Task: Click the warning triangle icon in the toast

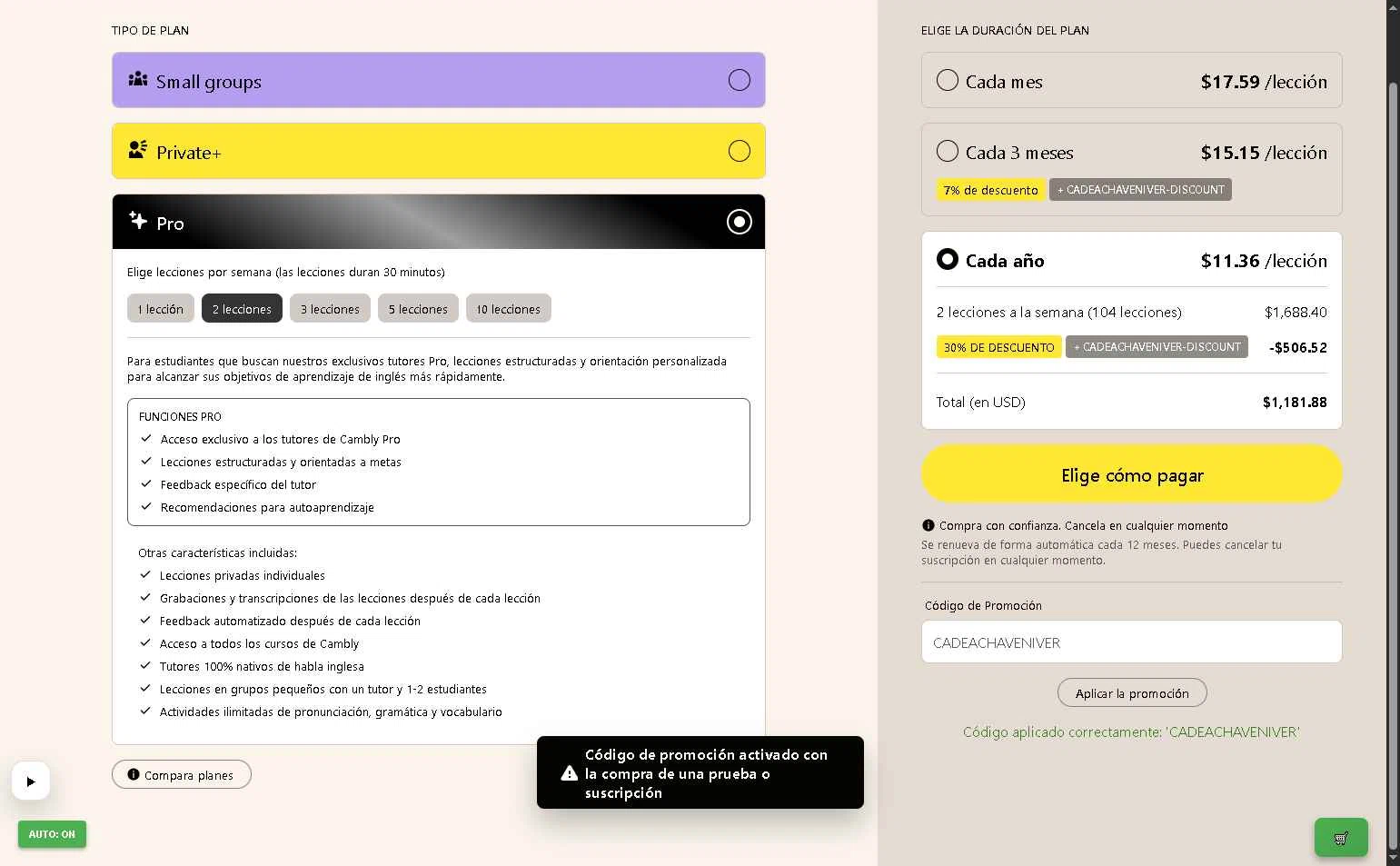Action: click(570, 773)
